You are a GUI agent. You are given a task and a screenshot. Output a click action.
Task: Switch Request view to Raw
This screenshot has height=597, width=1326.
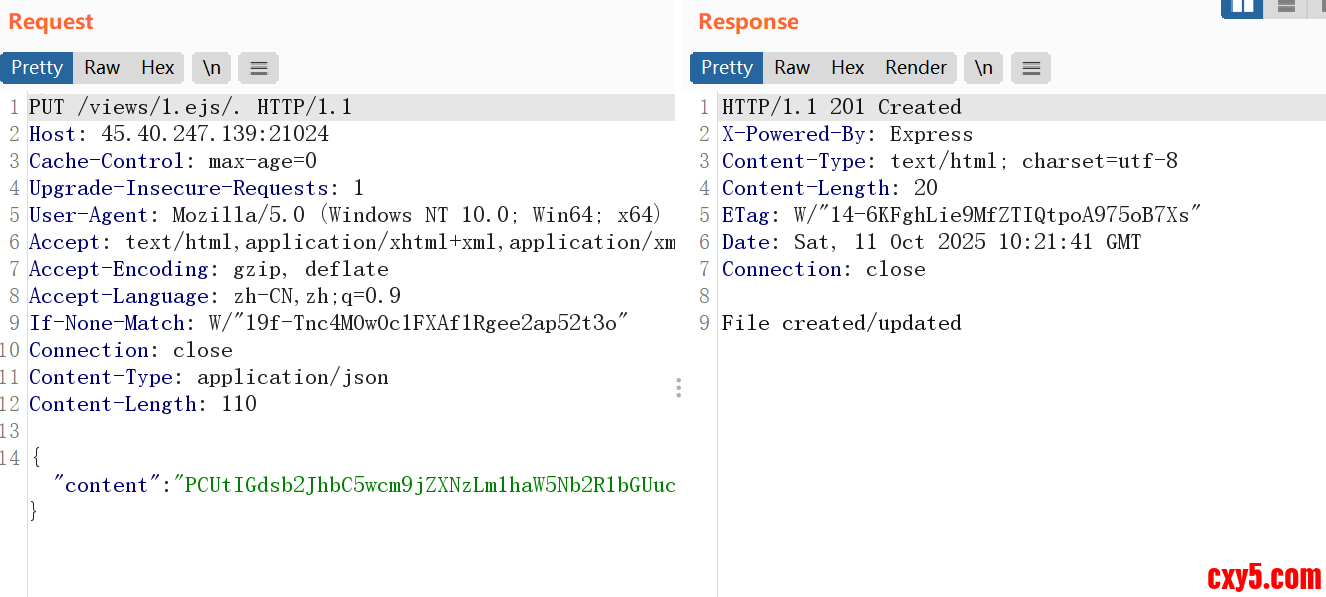pyautogui.click(x=102, y=68)
